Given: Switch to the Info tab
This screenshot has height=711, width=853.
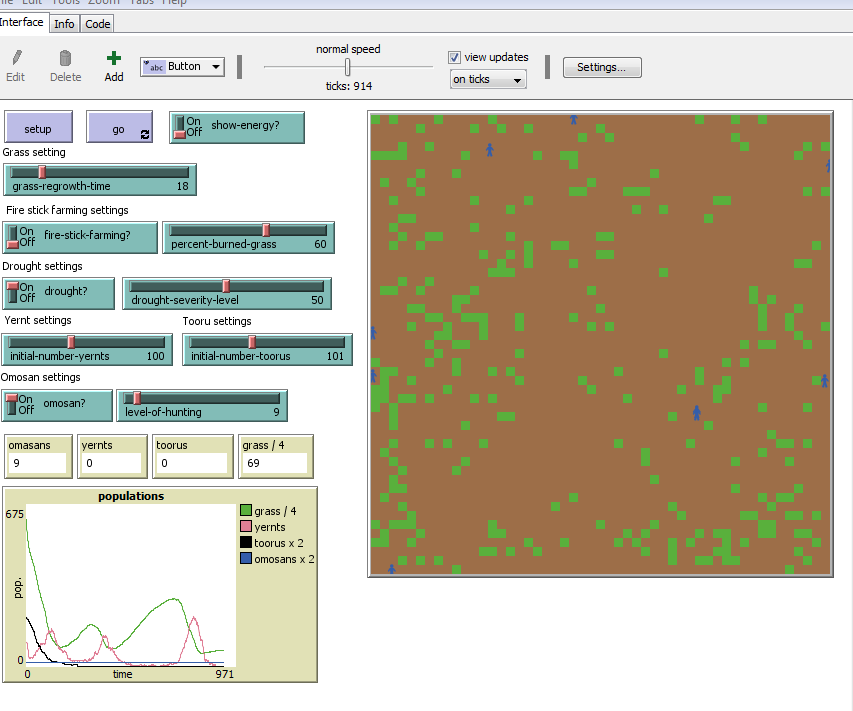Looking at the screenshot, I should 64,24.
